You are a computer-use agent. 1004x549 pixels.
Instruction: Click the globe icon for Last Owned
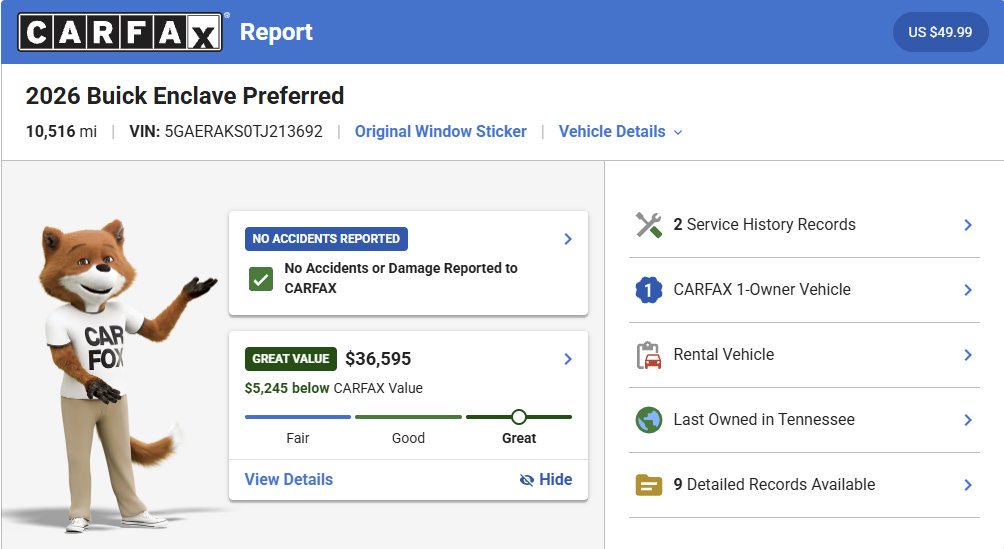pyautogui.click(x=649, y=420)
